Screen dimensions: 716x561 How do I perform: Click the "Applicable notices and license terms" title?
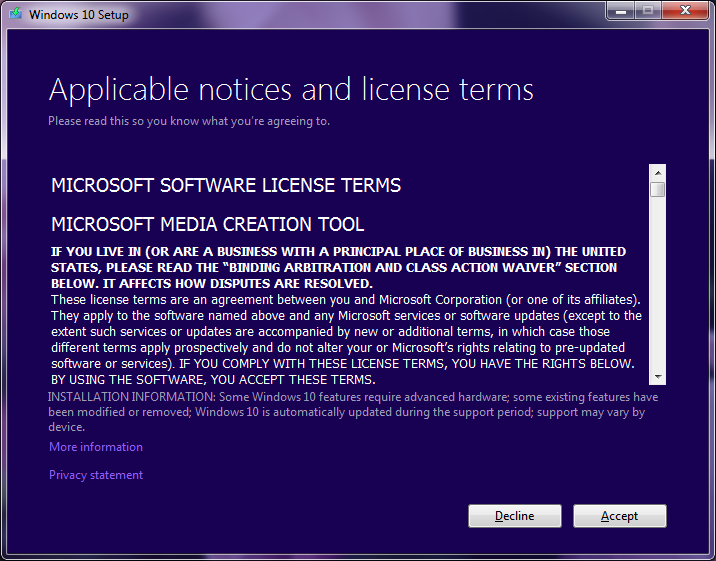coord(291,89)
